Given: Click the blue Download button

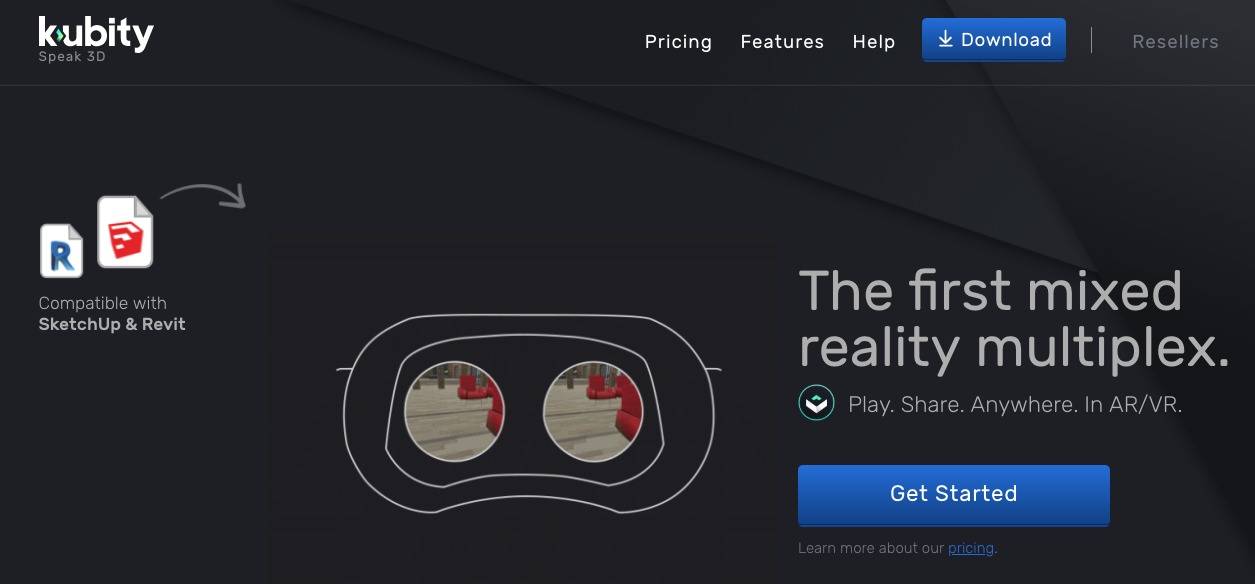Looking at the screenshot, I should [x=994, y=40].
